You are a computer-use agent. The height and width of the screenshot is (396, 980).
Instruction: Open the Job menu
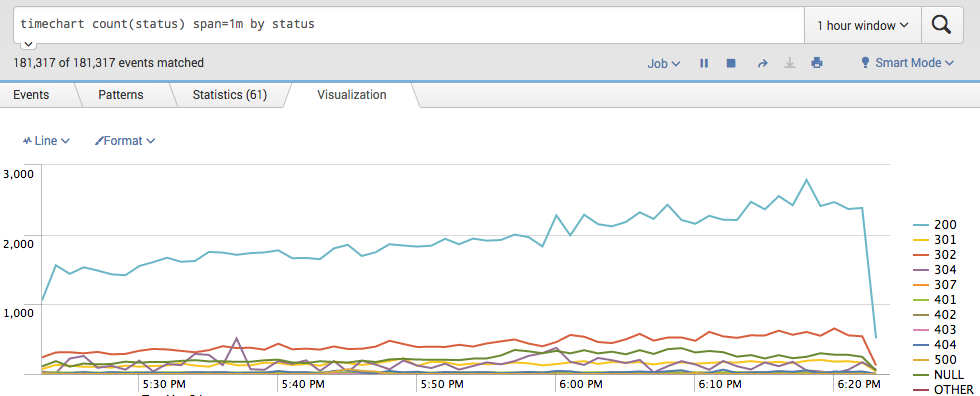[x=664, y=63]
